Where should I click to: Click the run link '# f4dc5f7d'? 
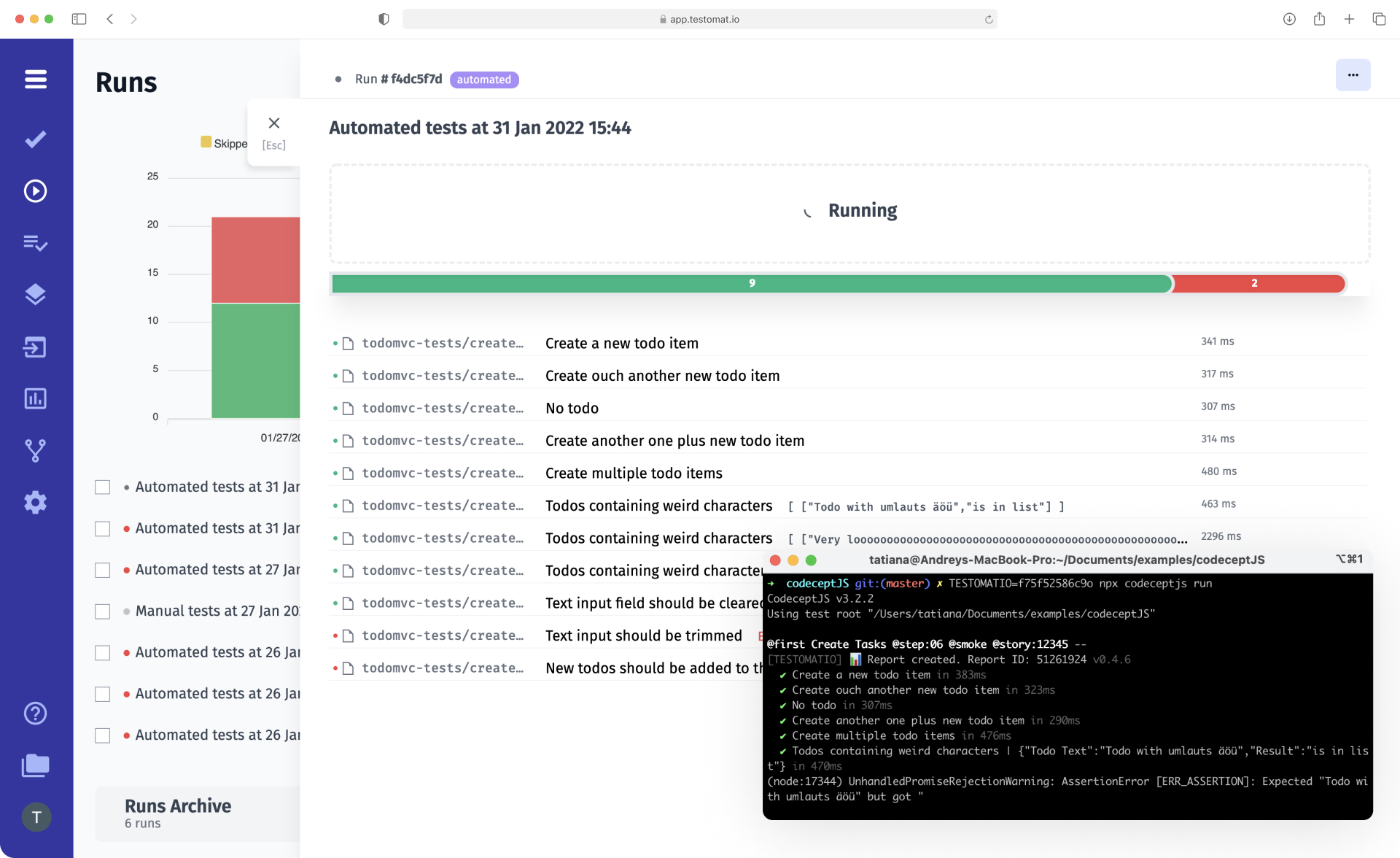(x=413, y=80)
